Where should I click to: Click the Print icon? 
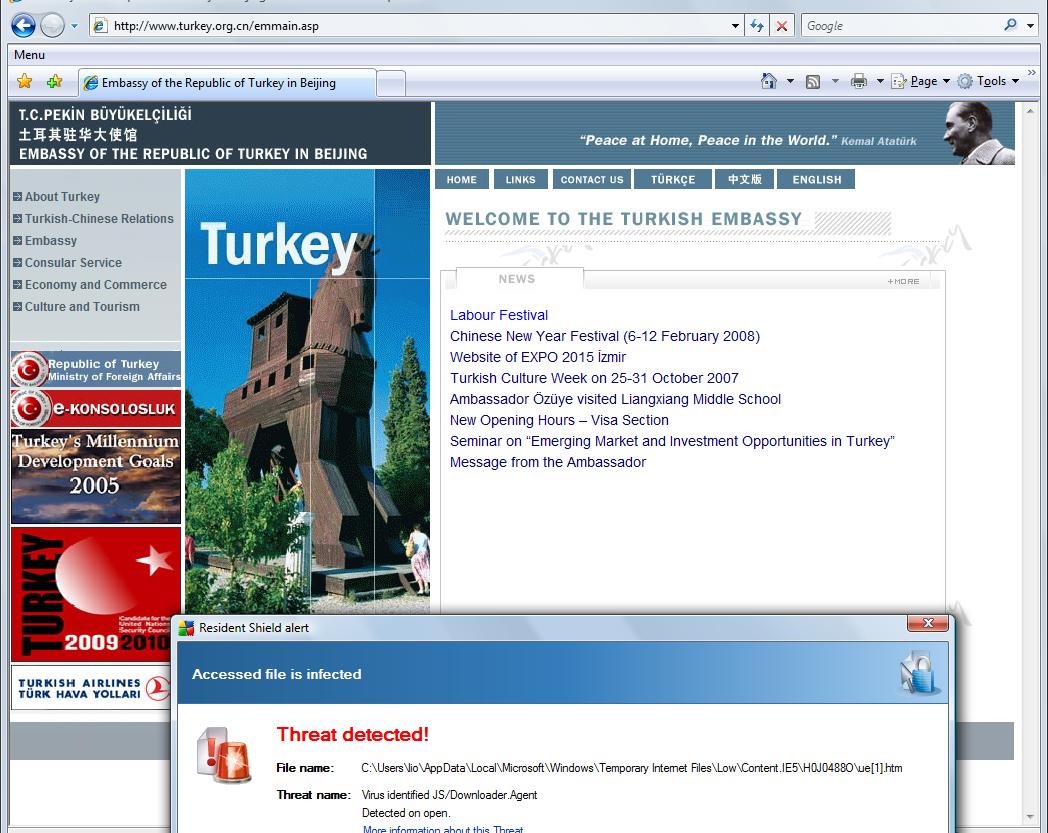[859, 82]
